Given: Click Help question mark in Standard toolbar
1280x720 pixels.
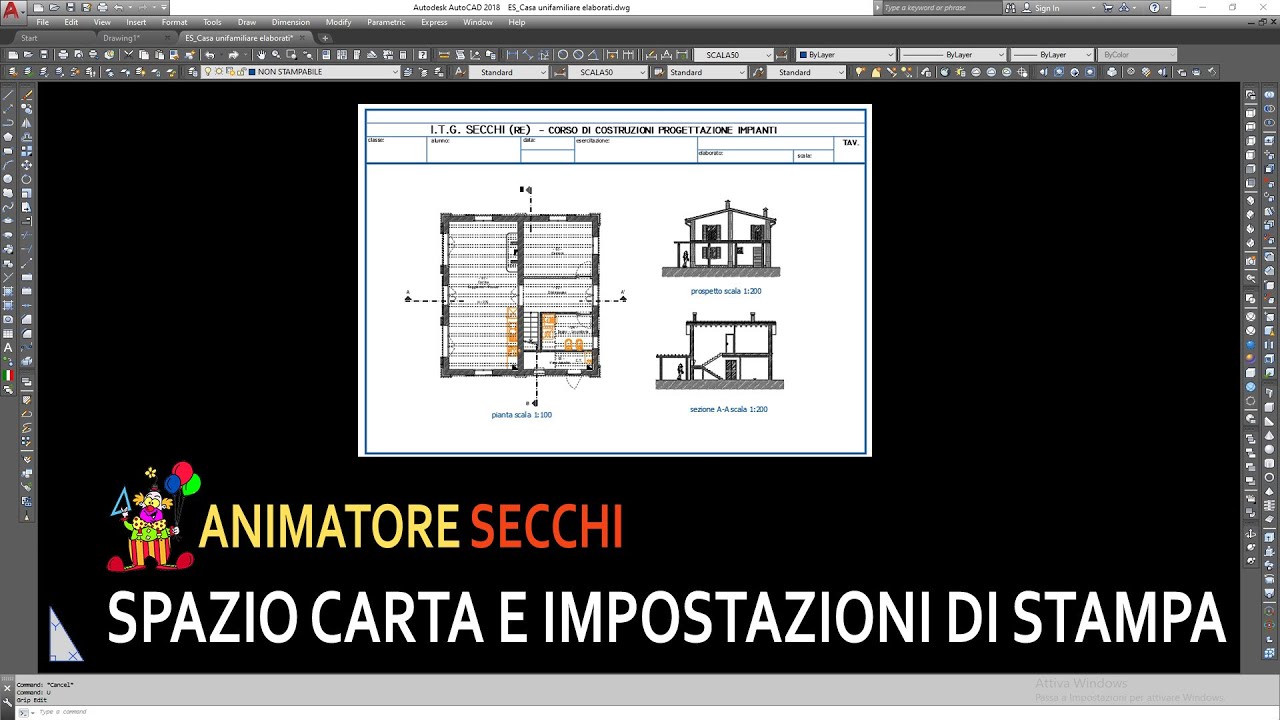Looking at the screenshot, I should click(x=422, y=55).
